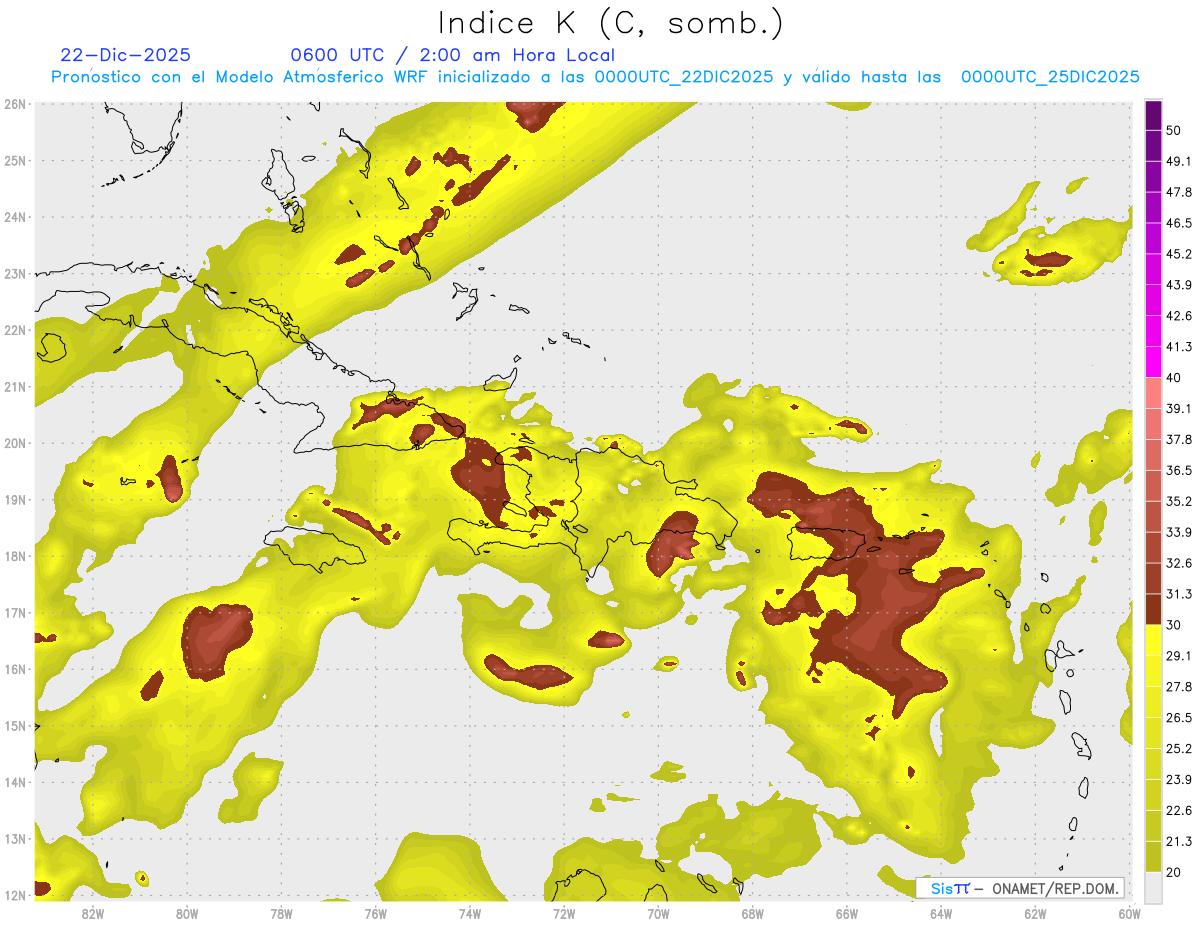
Task: Click the colorbar value 27.8
Action: pos(1179,687)
